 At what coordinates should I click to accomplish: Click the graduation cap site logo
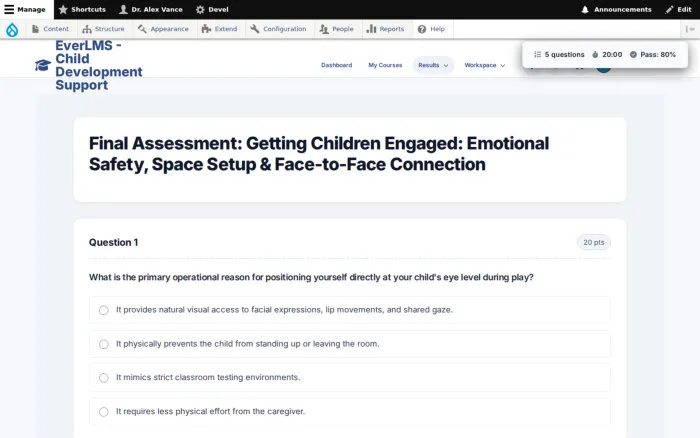pos(43,65)
